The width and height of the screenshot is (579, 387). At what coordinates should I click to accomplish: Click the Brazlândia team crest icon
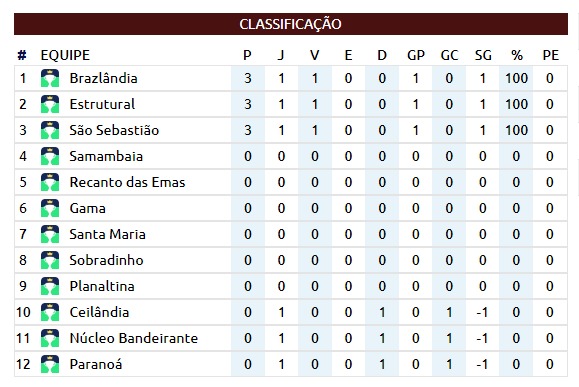(x=50, y=78)
